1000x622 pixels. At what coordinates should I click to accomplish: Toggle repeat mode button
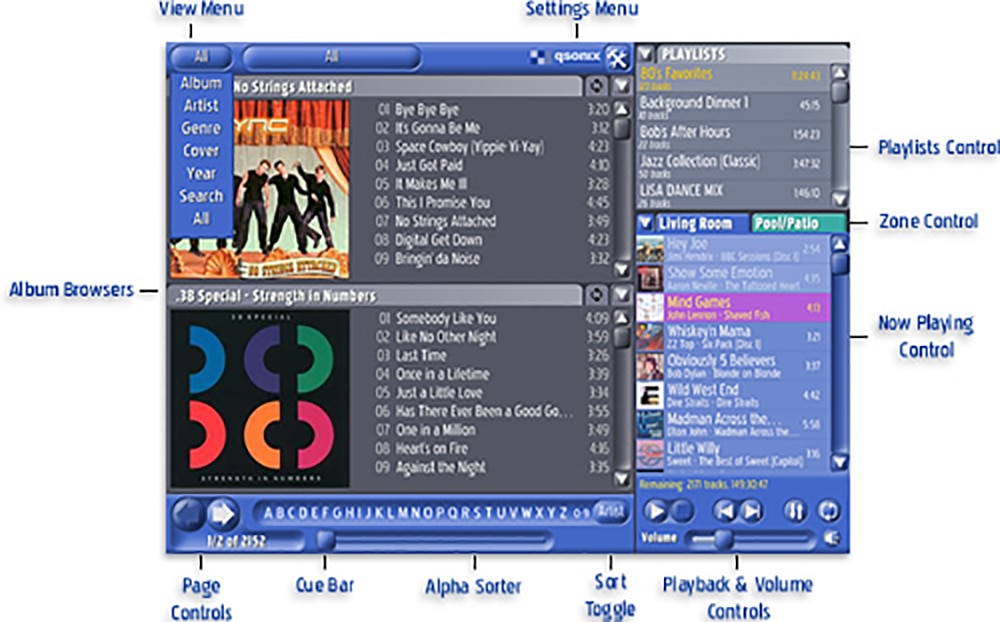[x=828, y=511]
